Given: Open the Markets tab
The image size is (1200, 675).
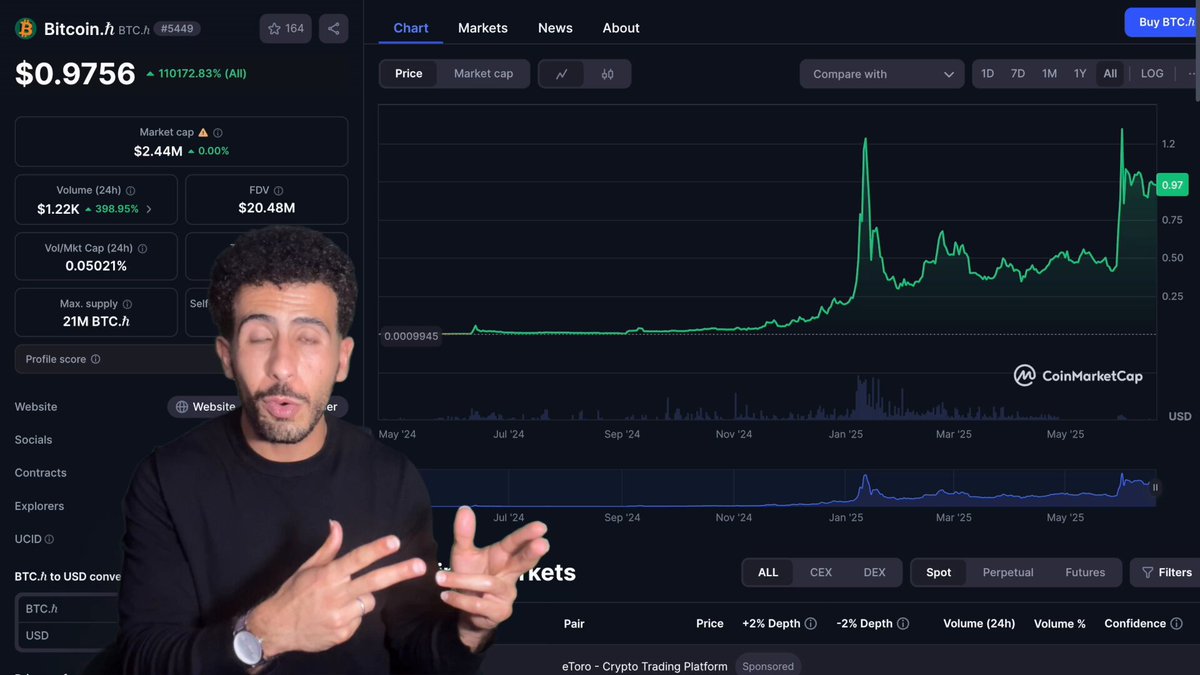Looking at the screenshot, I should pyautogui.click(x=483, y=28).
